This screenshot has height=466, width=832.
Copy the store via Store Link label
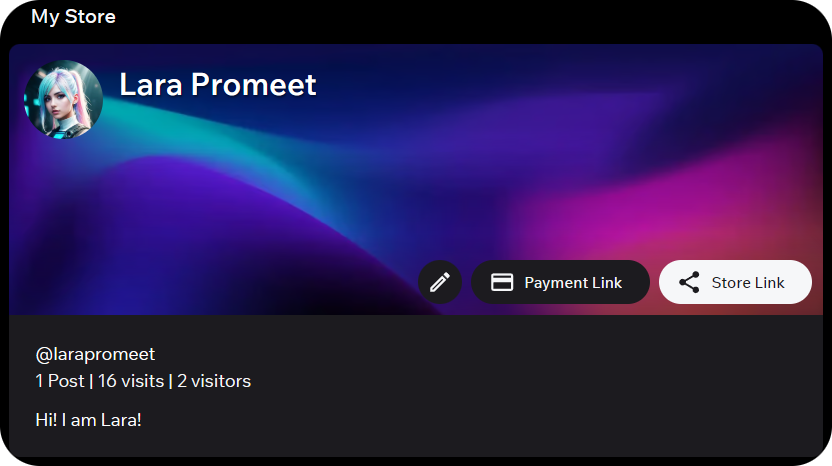coord(748,283)
